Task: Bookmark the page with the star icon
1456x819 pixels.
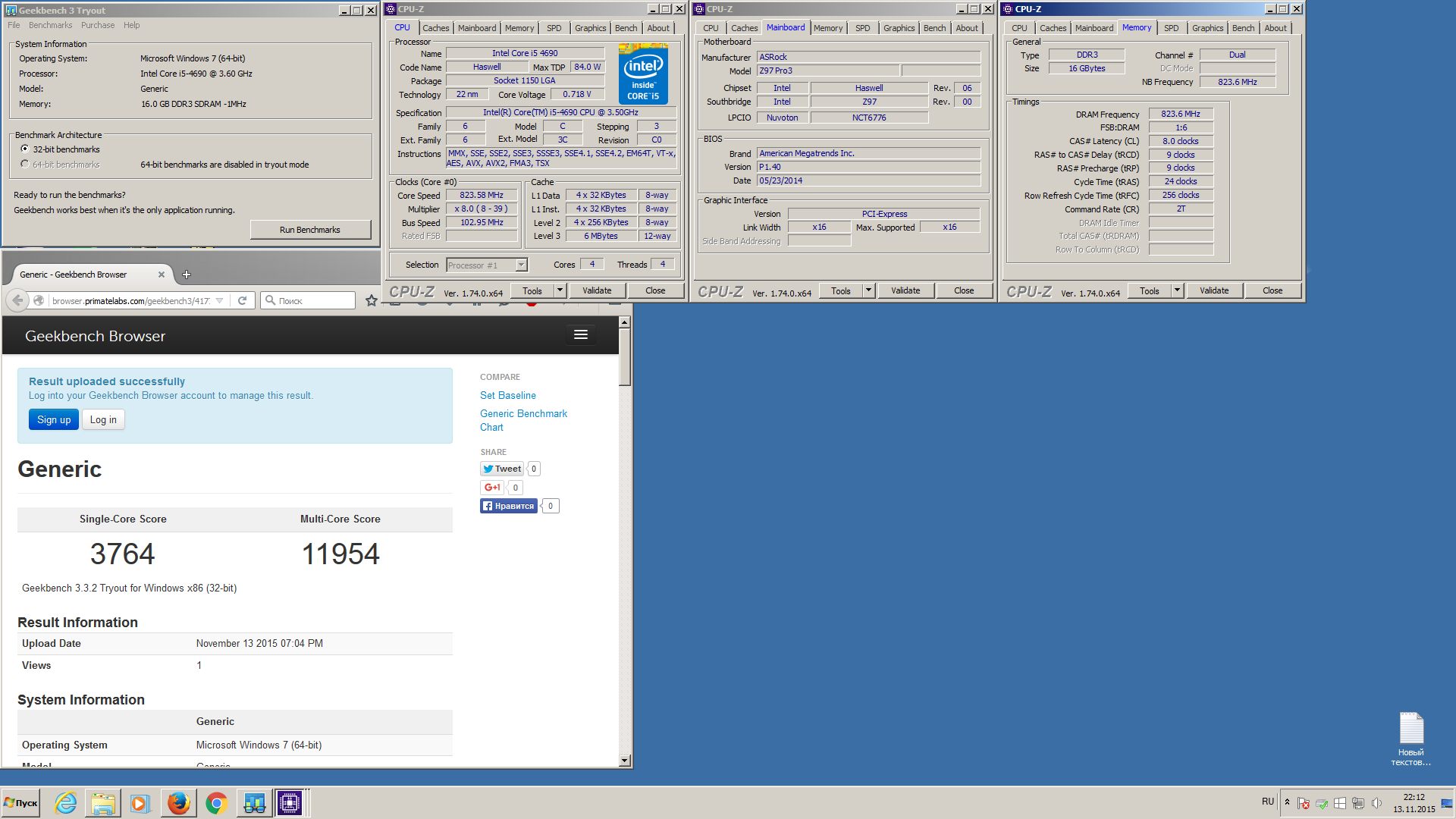Action: pos(371,300)
